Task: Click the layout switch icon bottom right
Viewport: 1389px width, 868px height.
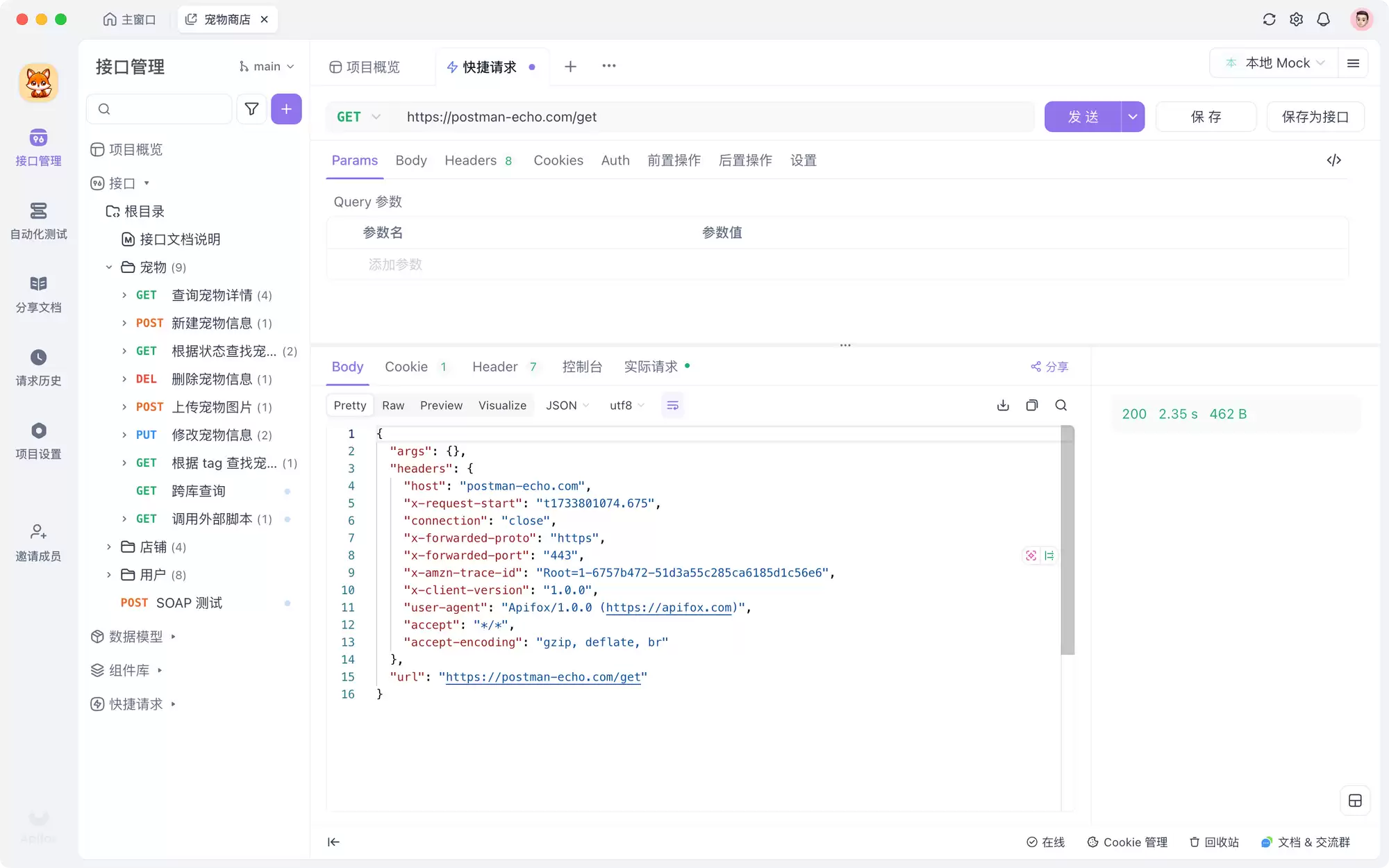Action: [x=1355, y=801]
